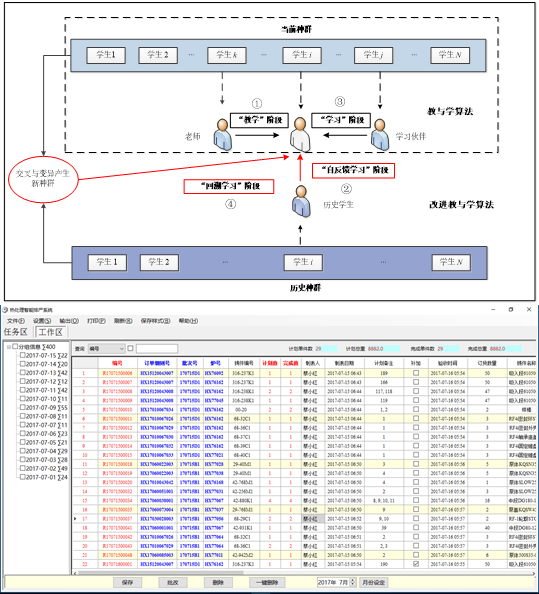Click the search text input field
The width and height of the screenshot is (539, 594).
tap(157, 349)
